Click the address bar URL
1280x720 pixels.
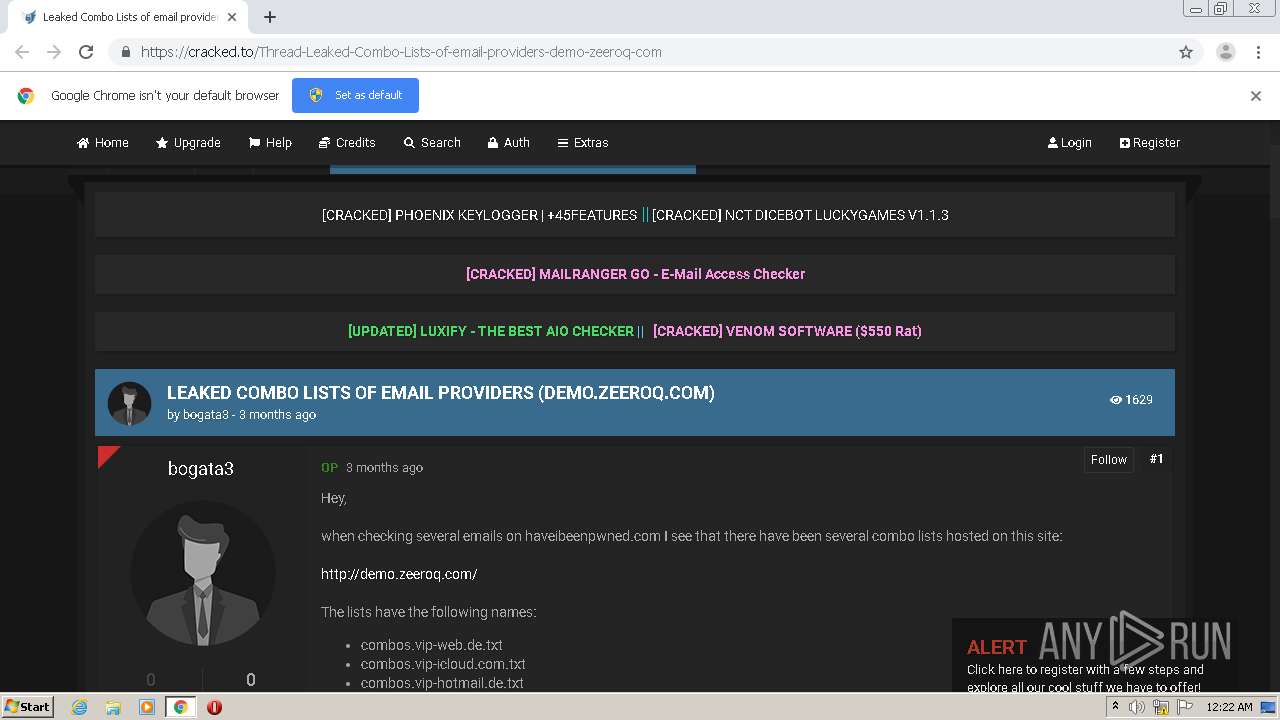401,52
